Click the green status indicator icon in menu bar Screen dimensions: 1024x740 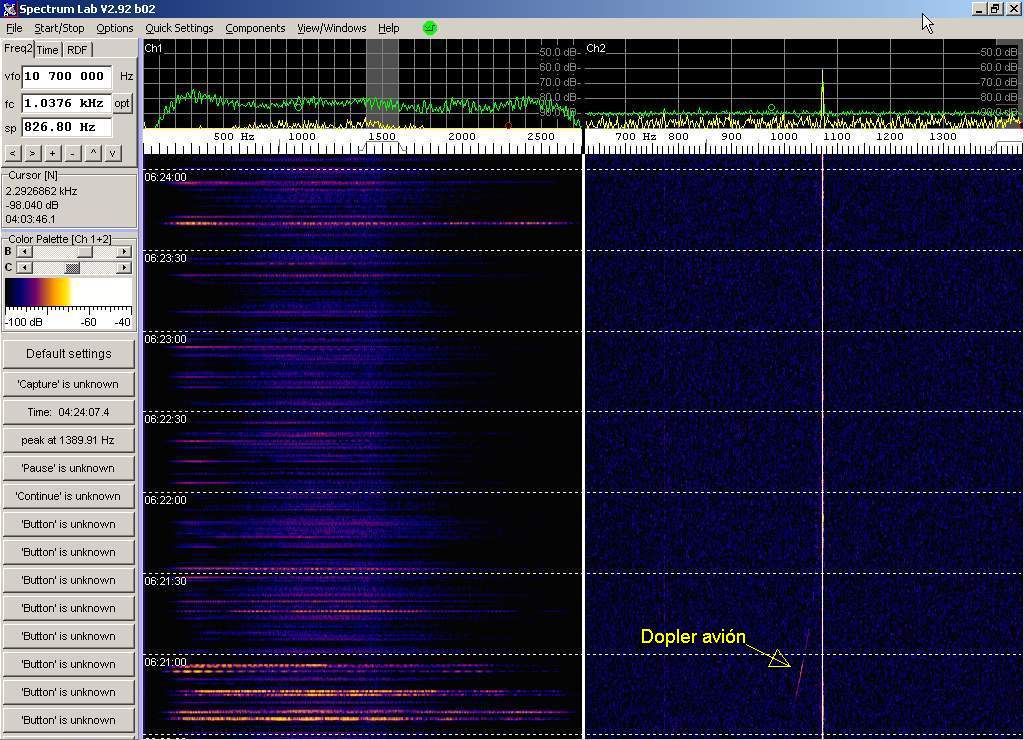[x=430, y=28]
